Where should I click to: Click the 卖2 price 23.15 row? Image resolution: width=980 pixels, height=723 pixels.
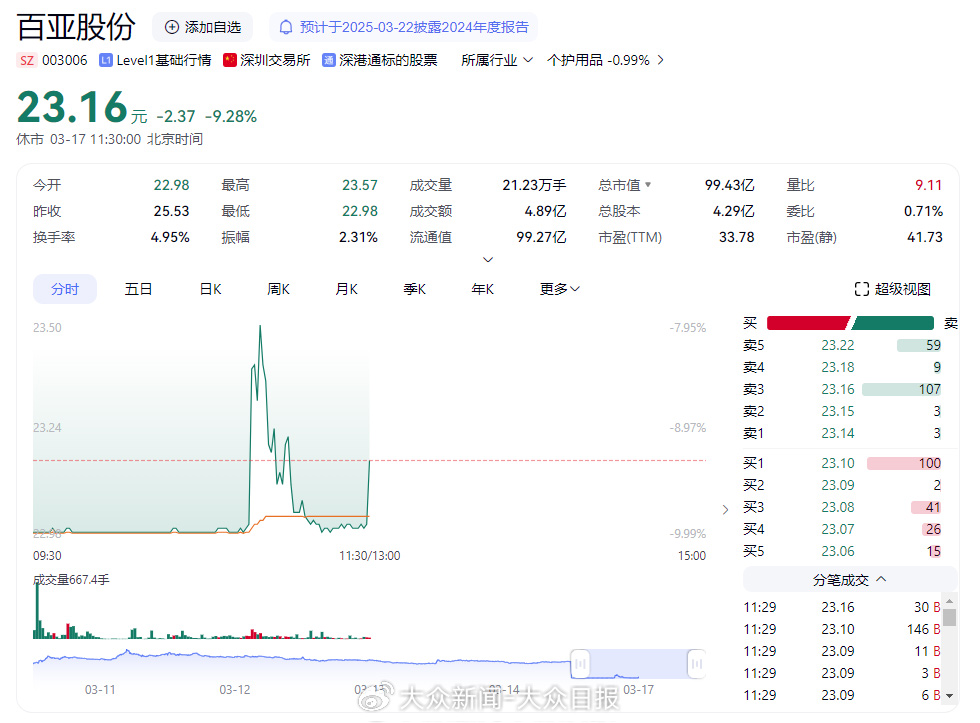coord(842,411)
